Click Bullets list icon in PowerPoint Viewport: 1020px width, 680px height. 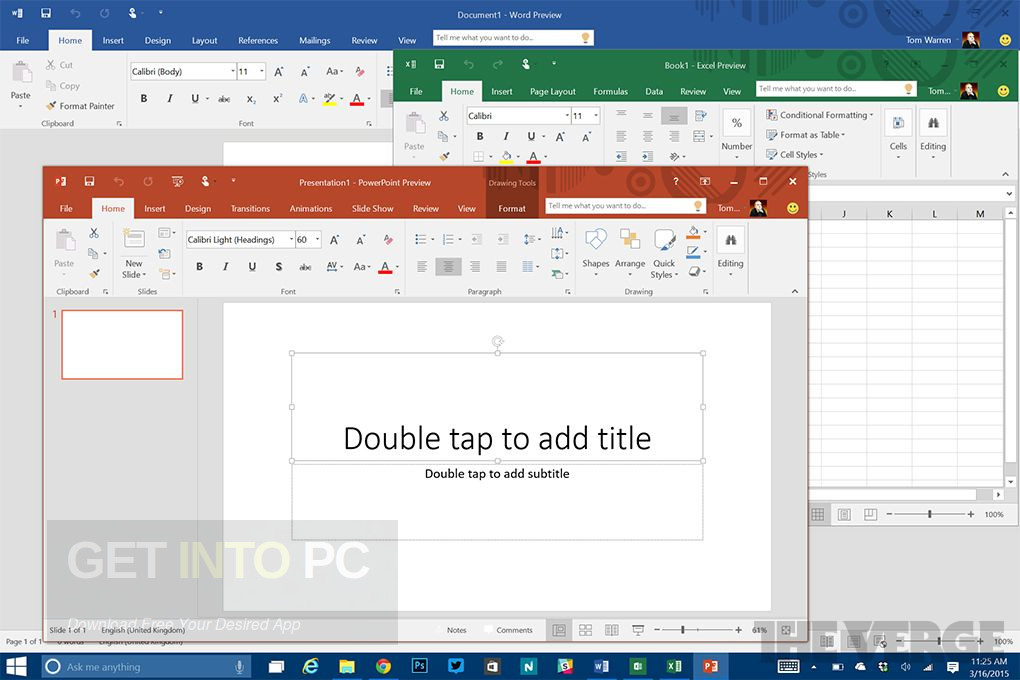coord(421,239)
